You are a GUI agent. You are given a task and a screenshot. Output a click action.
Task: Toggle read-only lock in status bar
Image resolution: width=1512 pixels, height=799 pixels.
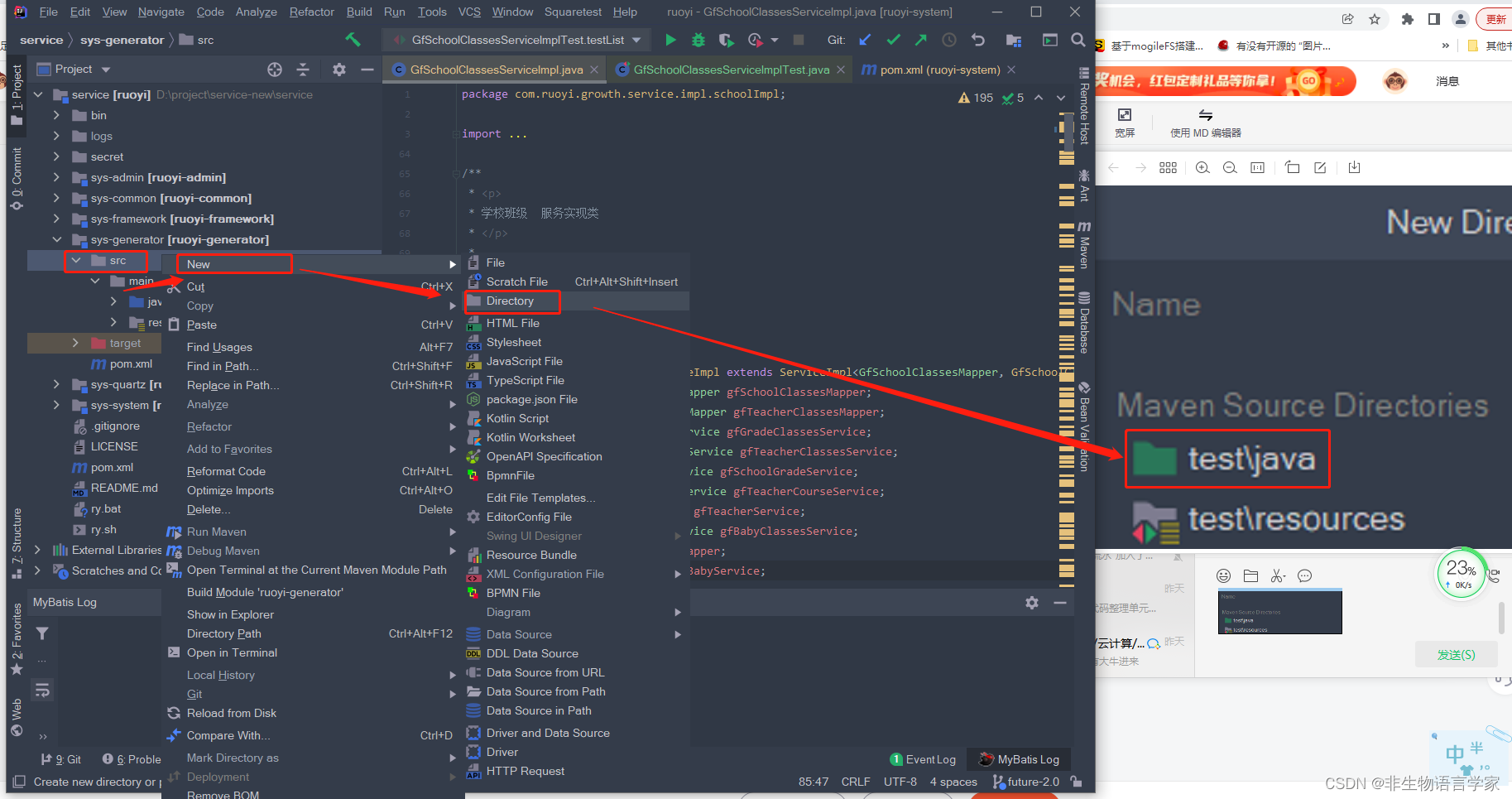coord(1076,782)
